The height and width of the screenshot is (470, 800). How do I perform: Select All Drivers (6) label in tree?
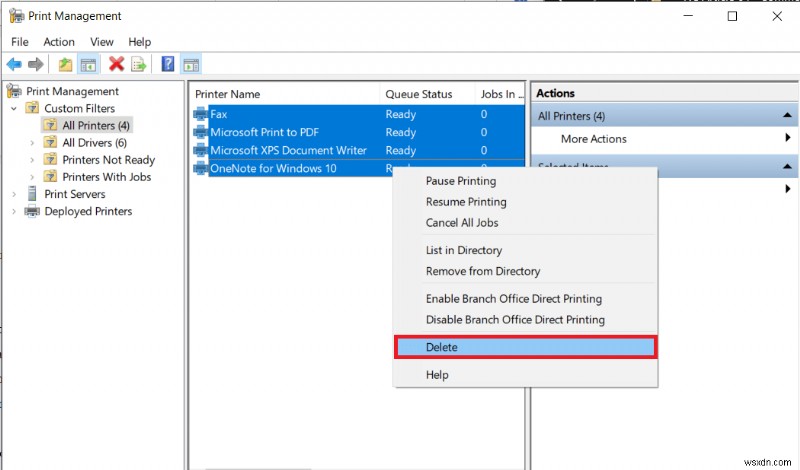pyautogui.click(x=94, y=143)
